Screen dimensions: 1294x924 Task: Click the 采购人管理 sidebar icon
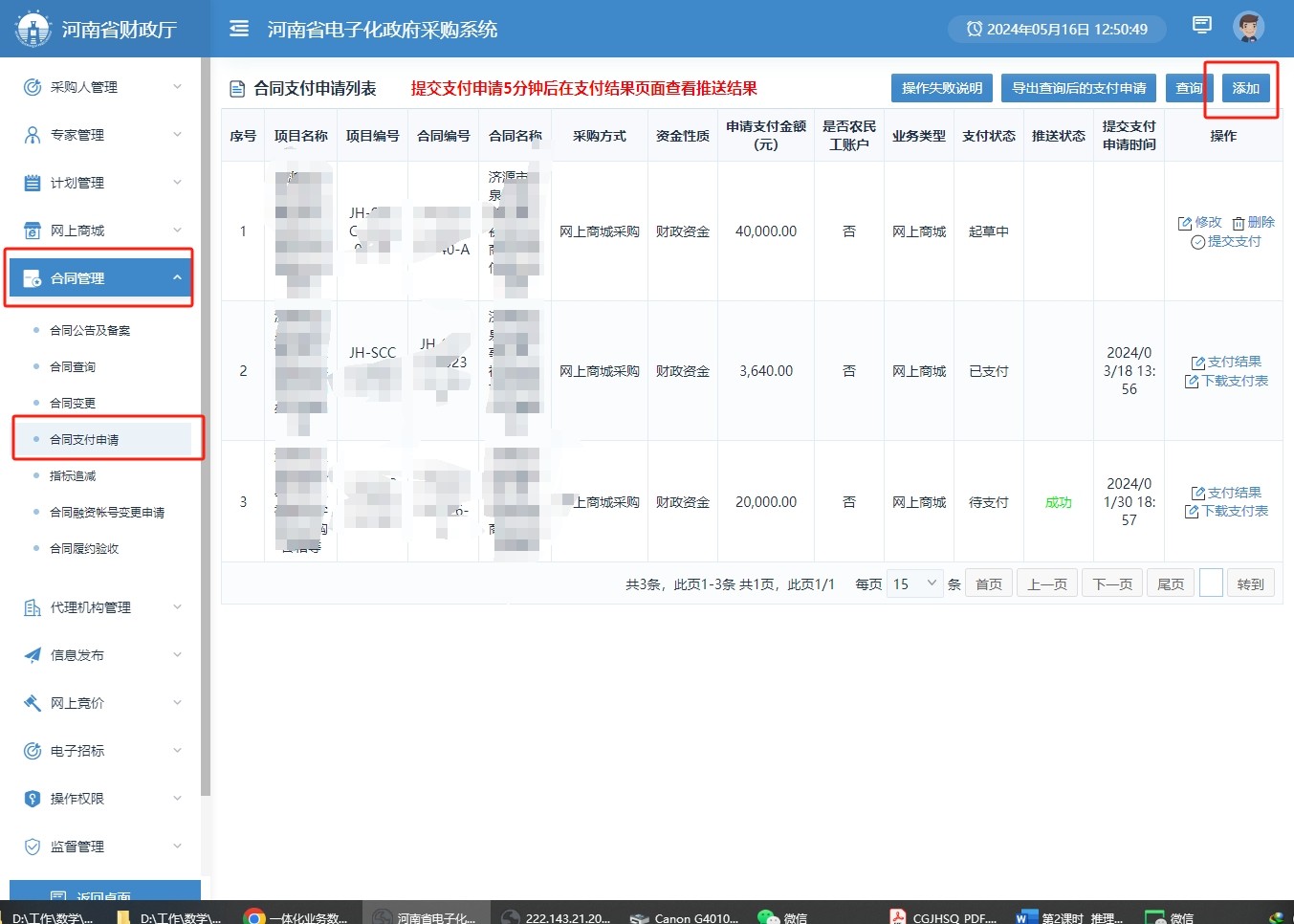[x=33, y=87]
